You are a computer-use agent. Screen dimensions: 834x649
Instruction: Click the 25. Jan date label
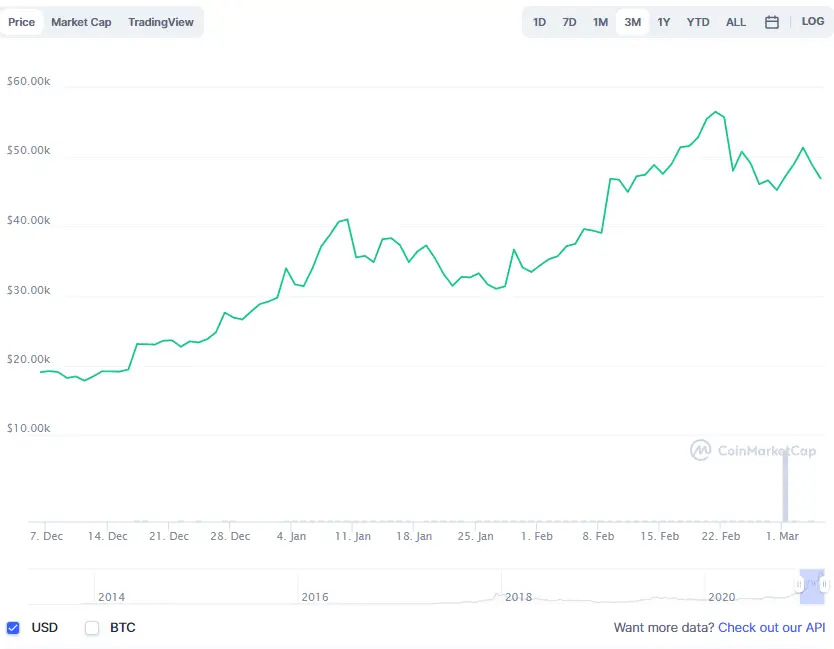476,536
